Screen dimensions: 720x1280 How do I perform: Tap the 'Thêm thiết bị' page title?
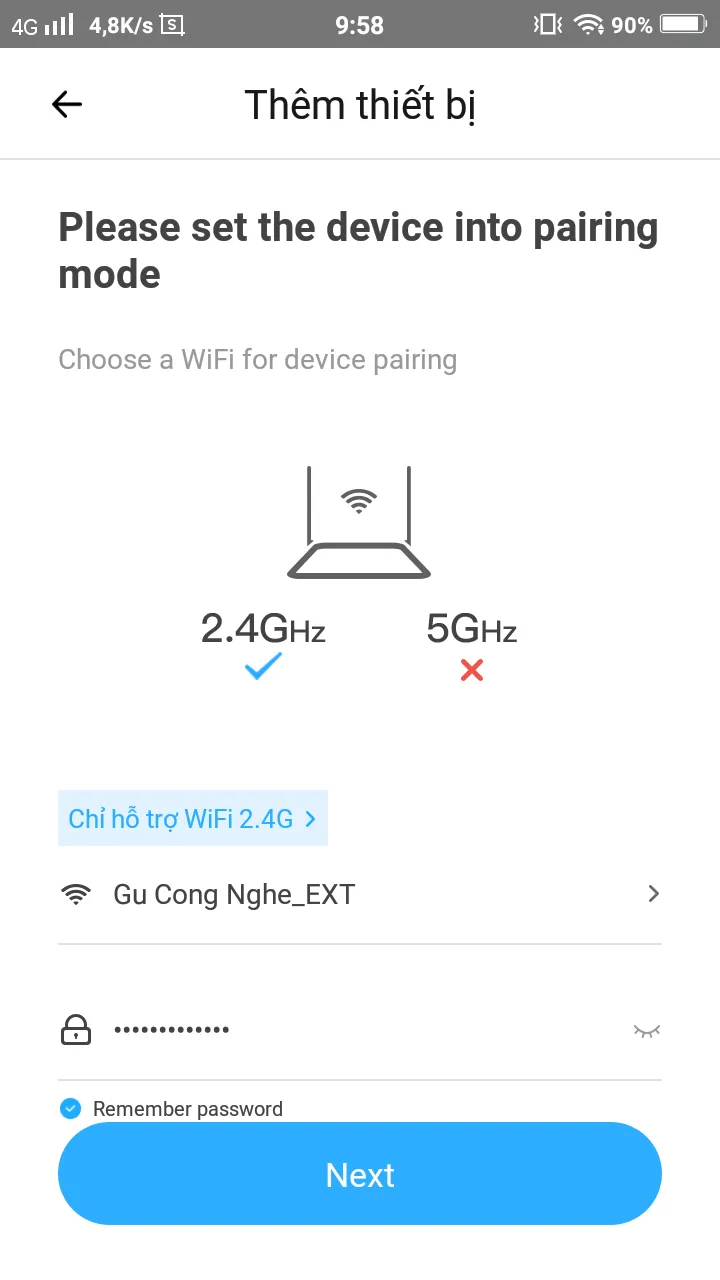pyautogui.click(x=360, y=104)
